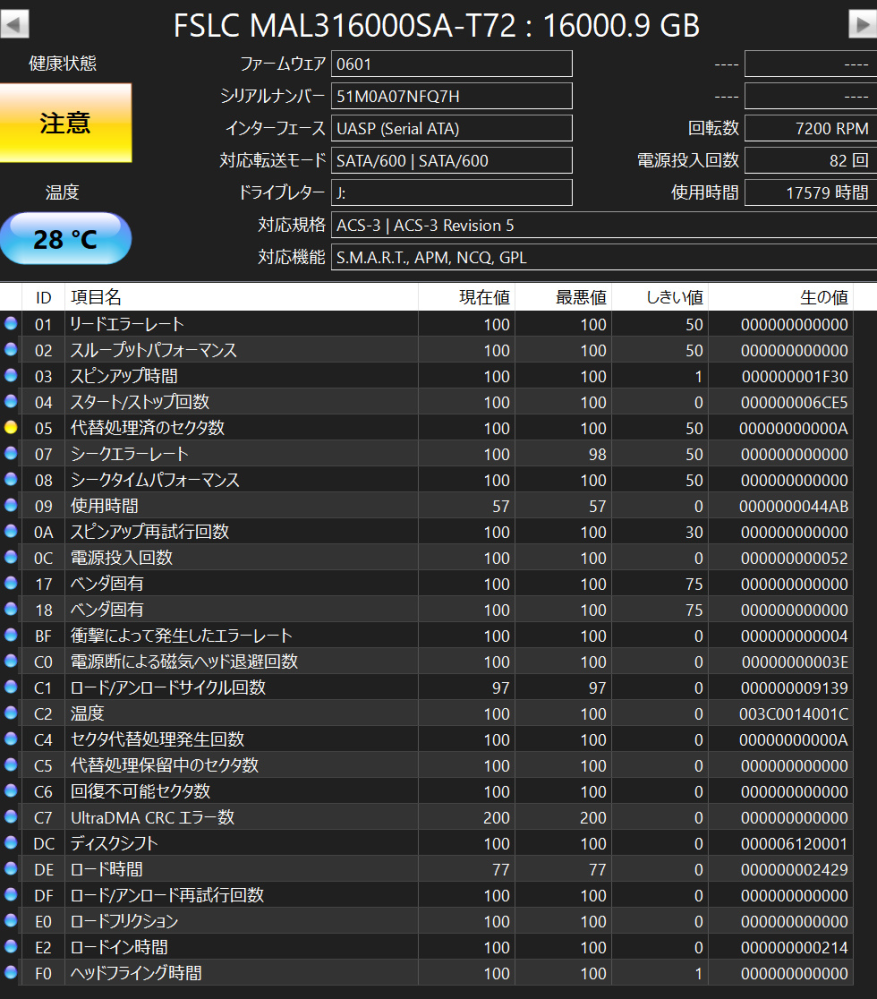877x999 pixels.
Task: Click the left arrow for previous disk
Action: [14, 24]
